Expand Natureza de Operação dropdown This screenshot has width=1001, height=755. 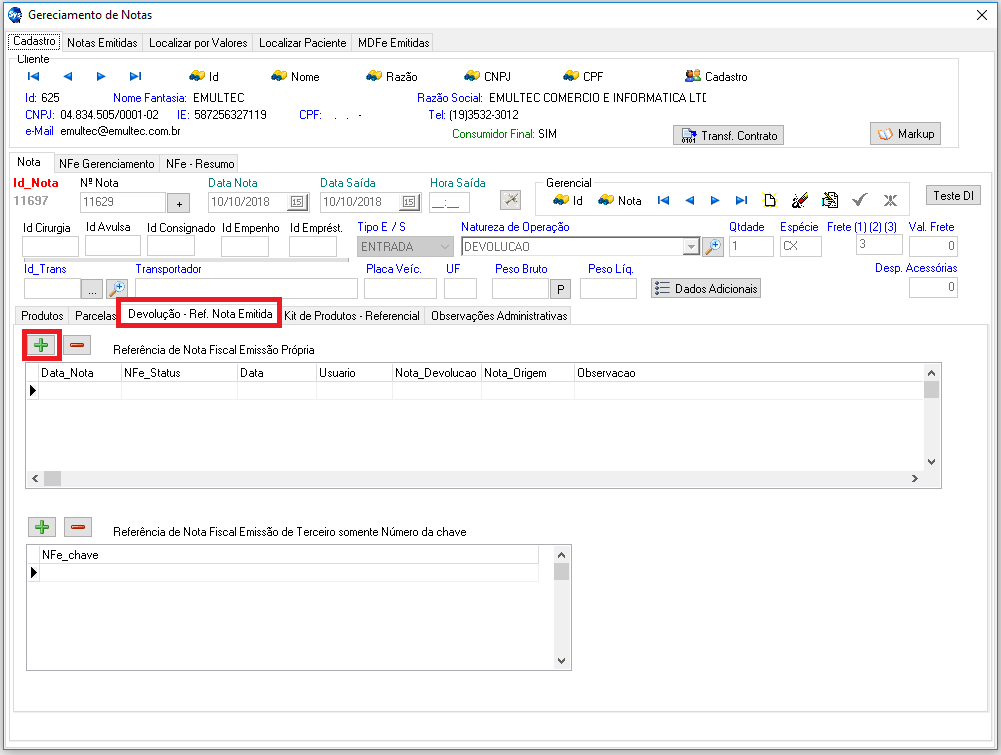[690, 247]
